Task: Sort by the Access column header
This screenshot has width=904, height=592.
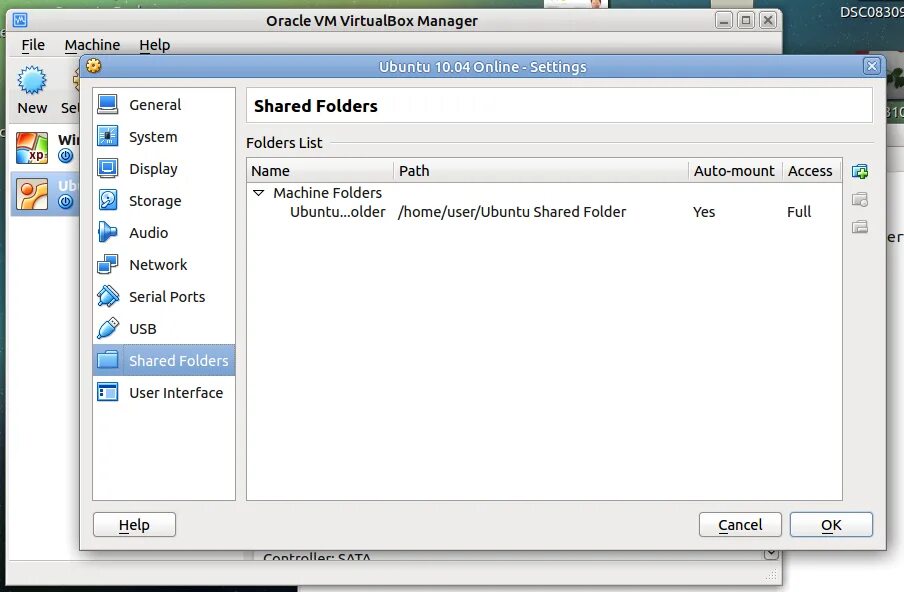Action: click(812, 171)
